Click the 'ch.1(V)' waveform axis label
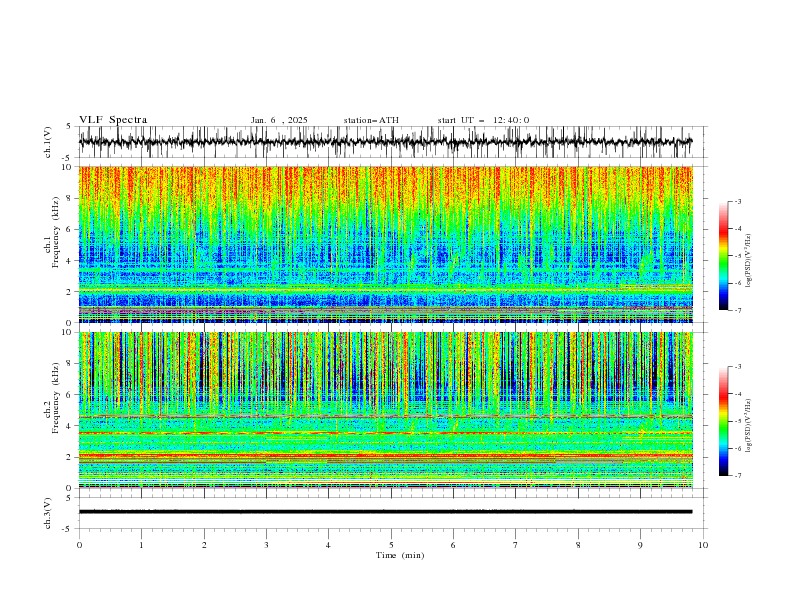 pos(48,142)
